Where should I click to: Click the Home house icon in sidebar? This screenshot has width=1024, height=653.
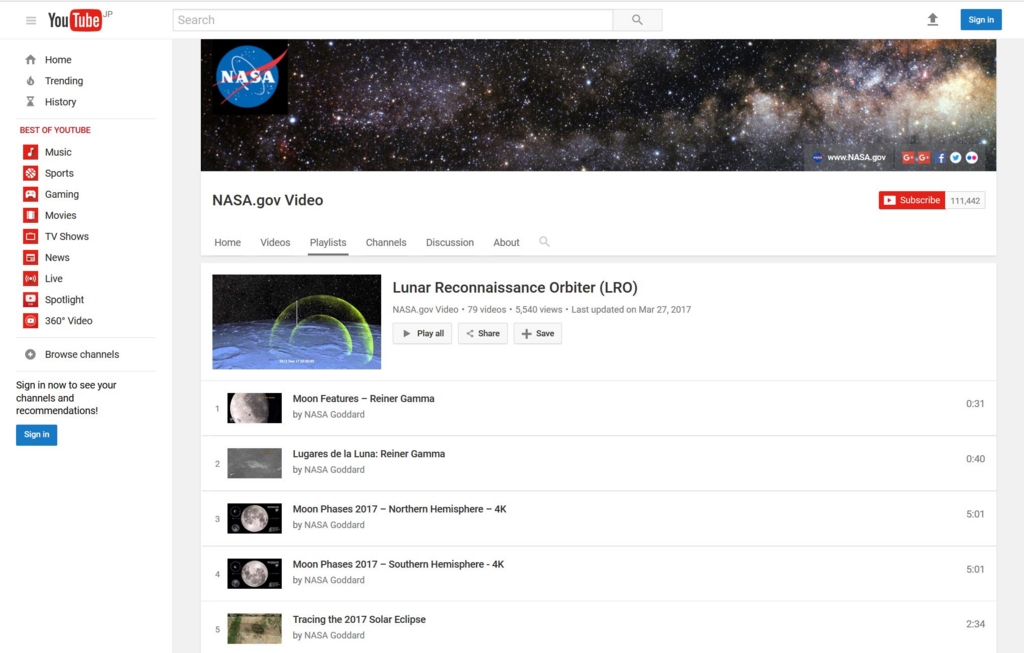point(30,59)
